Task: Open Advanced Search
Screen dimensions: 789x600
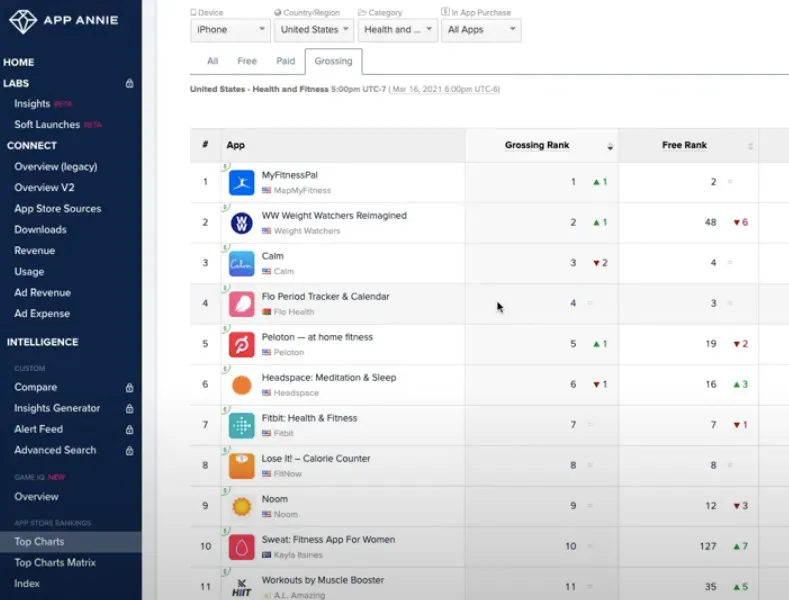Action: pyautogui.click(x=55, y=451)
